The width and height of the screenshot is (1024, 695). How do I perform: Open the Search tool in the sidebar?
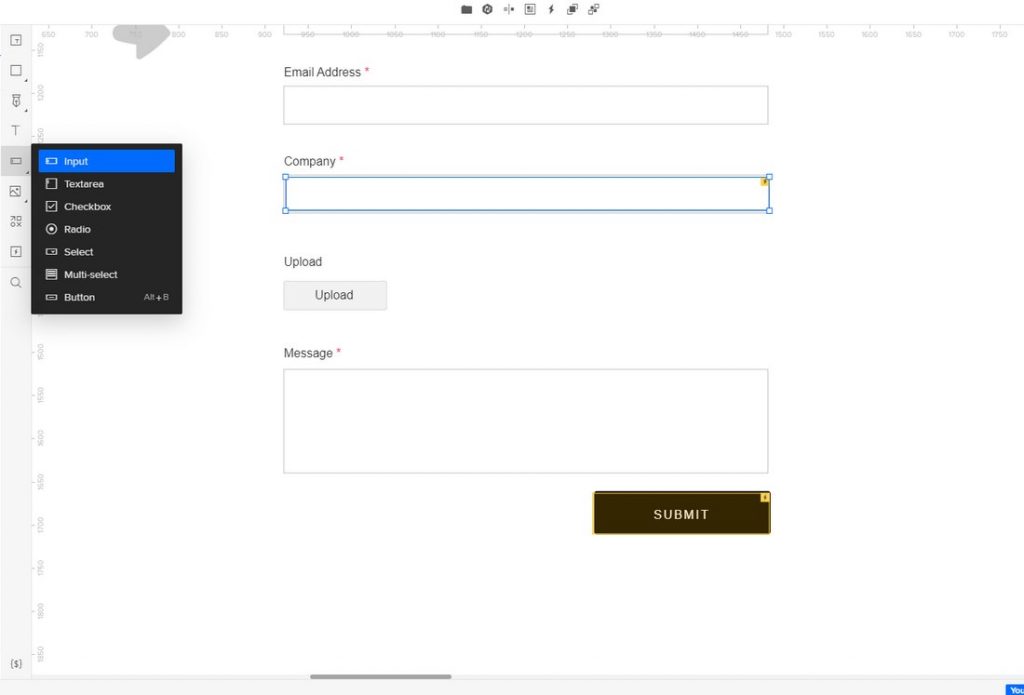(x=15, y=282)
